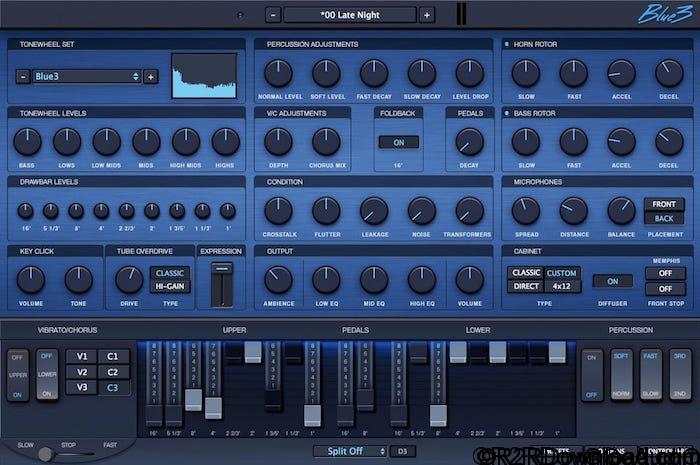700x465 pixels.
Task: Toggle the Horn Rotor enable dot
Action: (x=506, y=44)
